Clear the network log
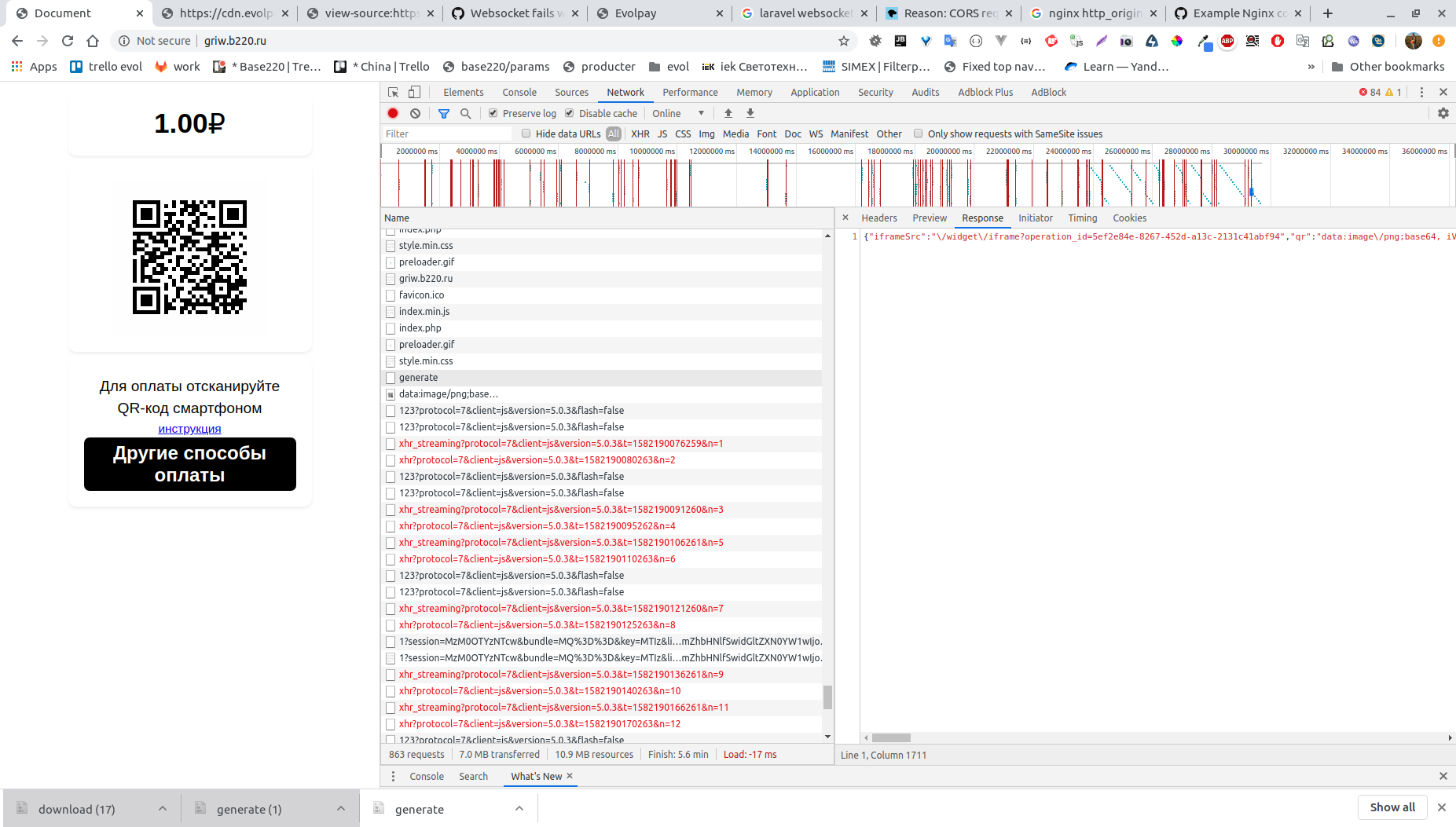This screenshot has height=827, width=1456. [x=415, y=113]
